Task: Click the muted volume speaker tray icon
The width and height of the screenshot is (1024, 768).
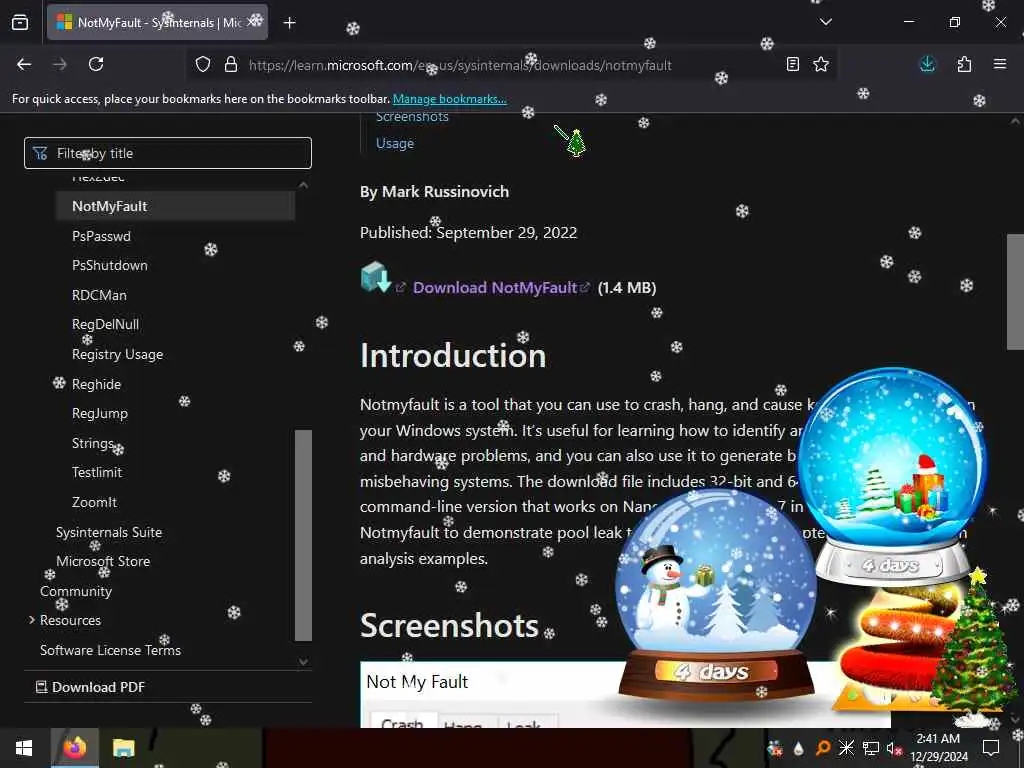Action: point(894,748)
